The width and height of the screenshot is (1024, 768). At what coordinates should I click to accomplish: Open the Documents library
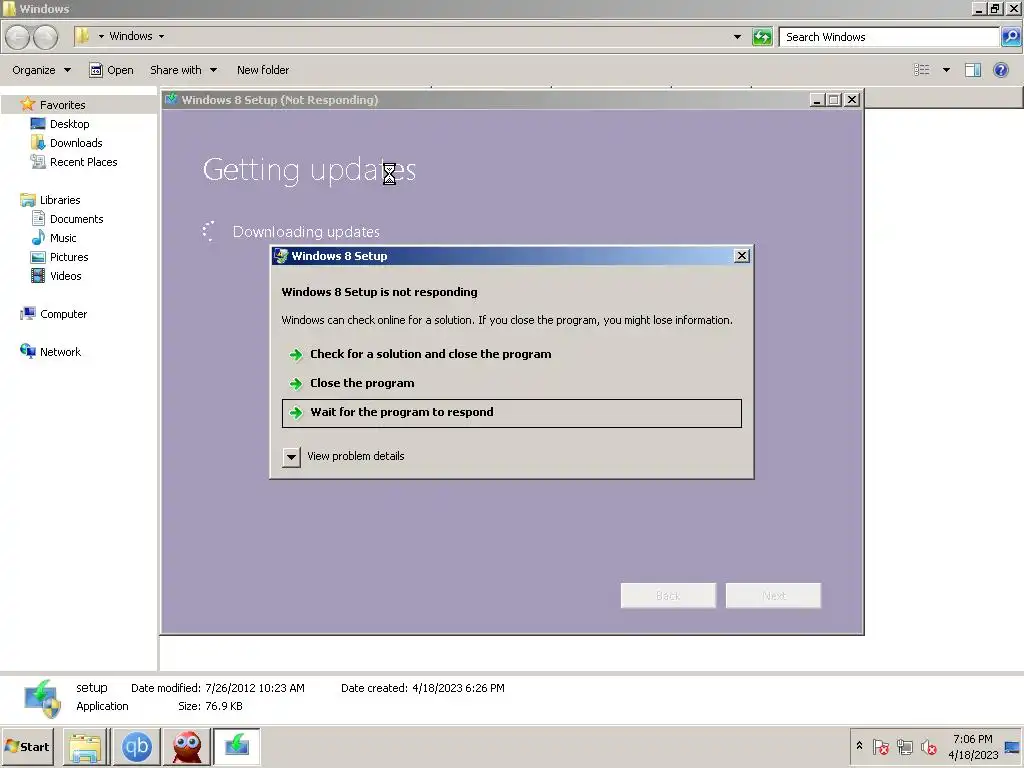pos(76,219)
